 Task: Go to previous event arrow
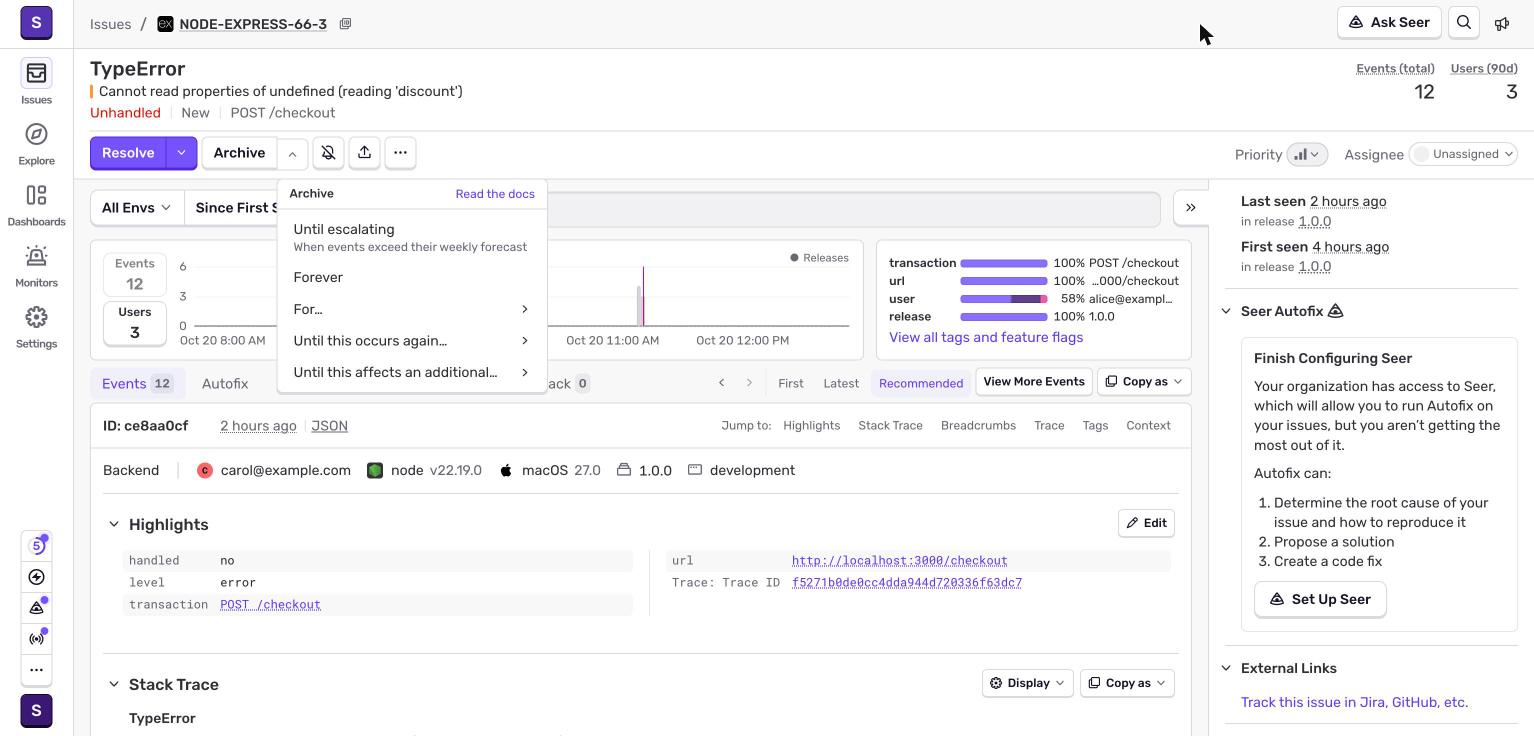pos(721,382)
